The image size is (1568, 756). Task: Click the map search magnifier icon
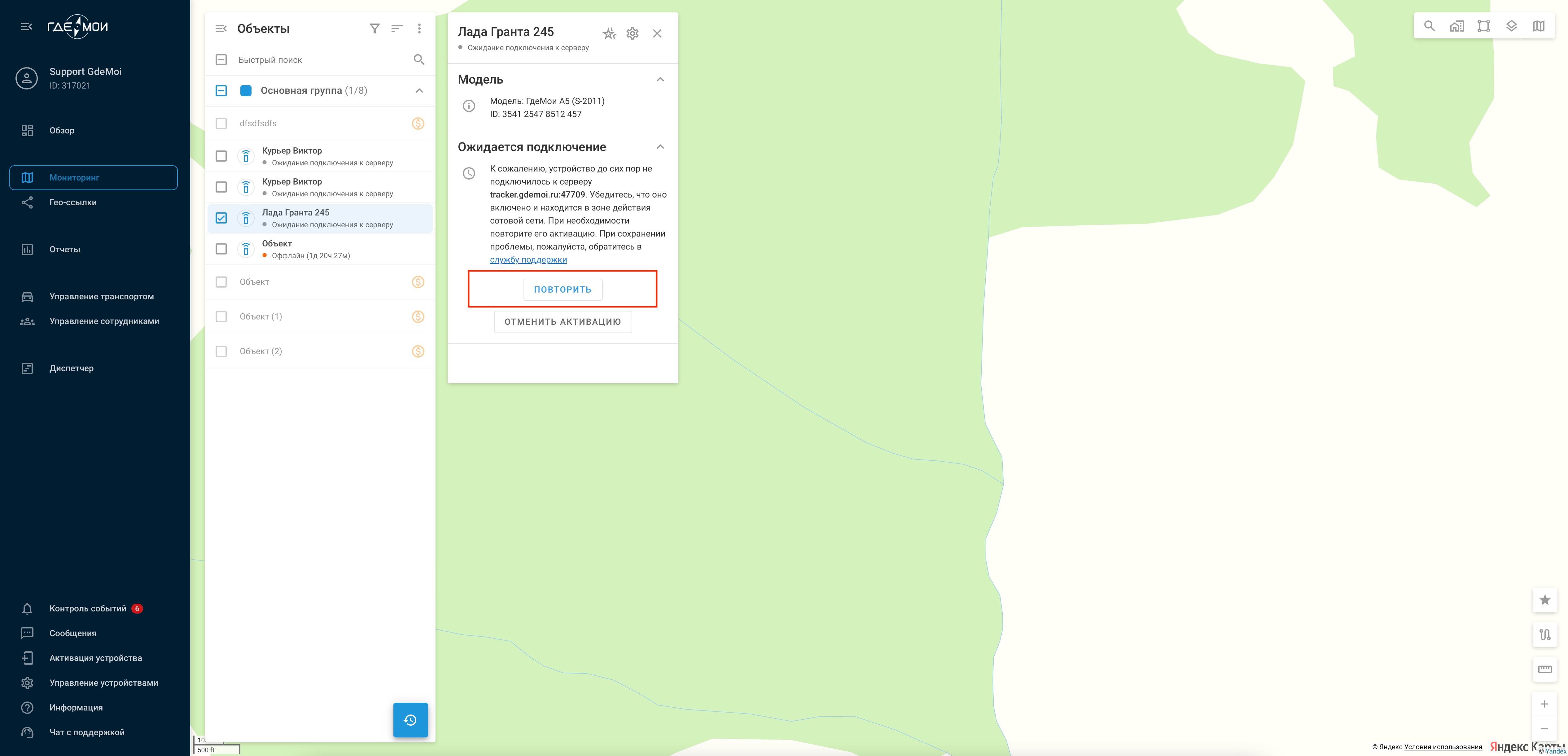coord(1429,26)
